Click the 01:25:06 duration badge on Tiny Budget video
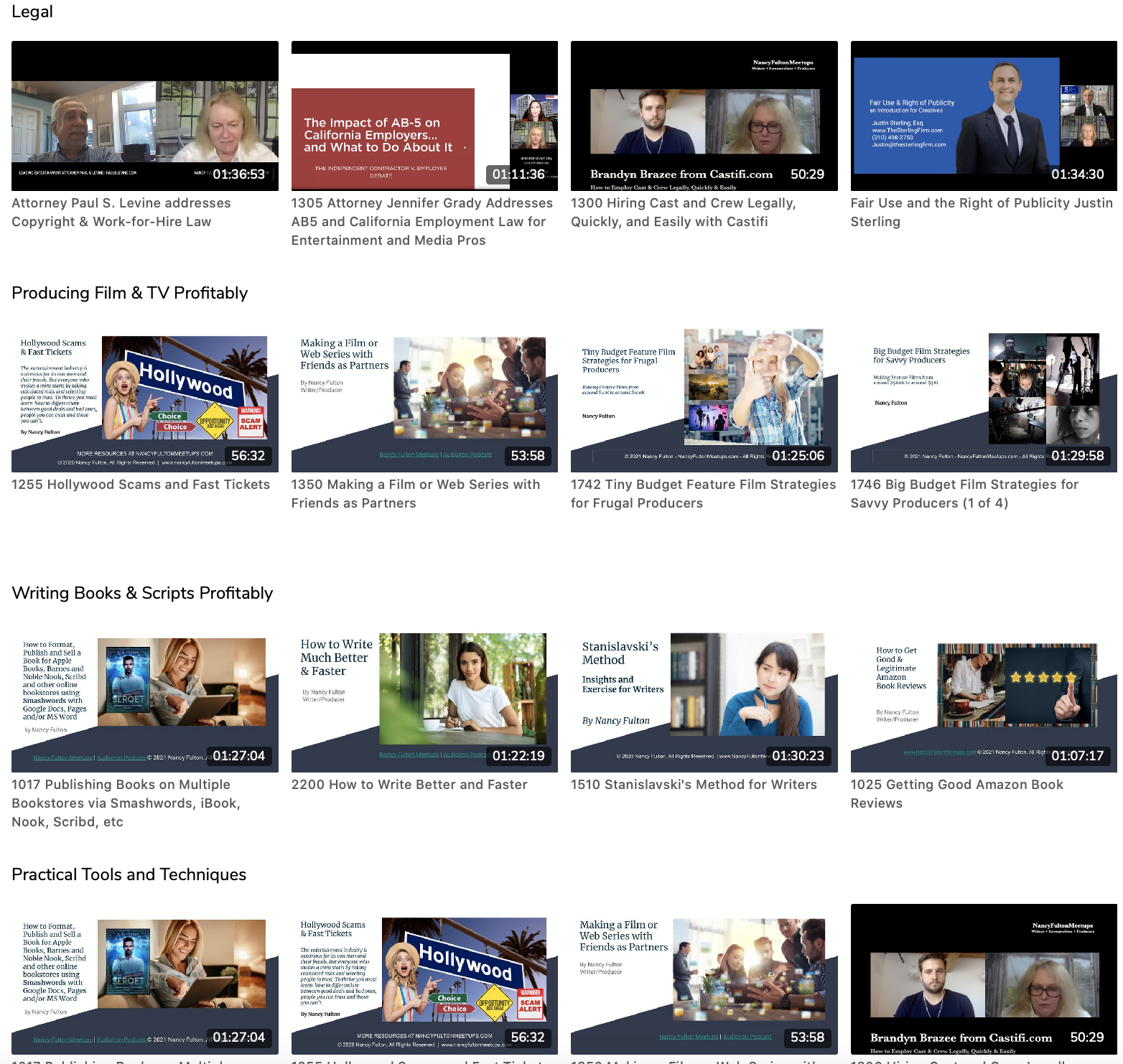The image size is (1123, 1064). (x=798, y=456)
